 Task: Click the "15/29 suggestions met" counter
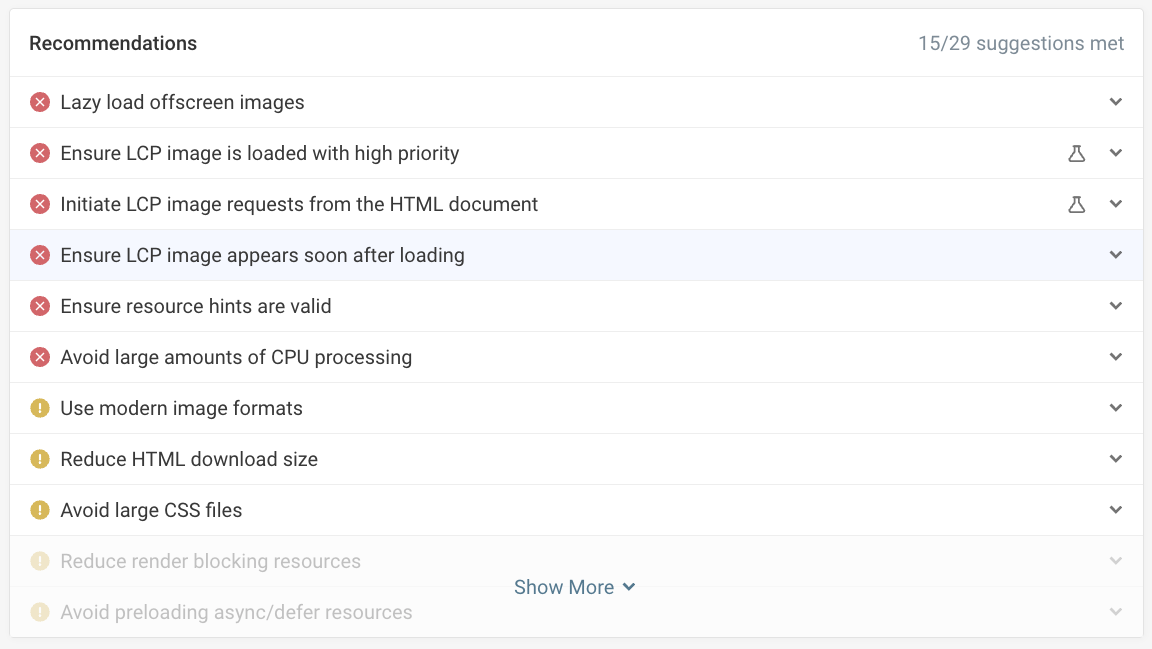pos(1020,43)
